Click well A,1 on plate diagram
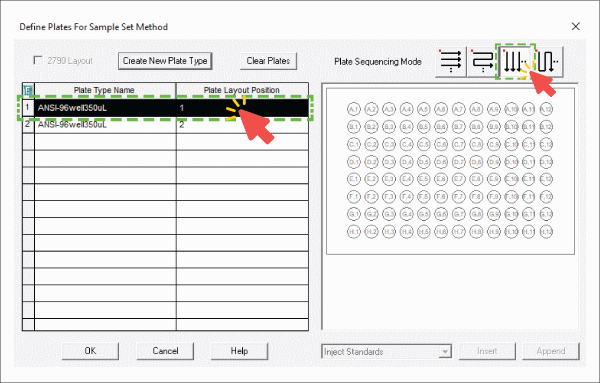Viewport: 600px width, 383px height. coord(354,109)
